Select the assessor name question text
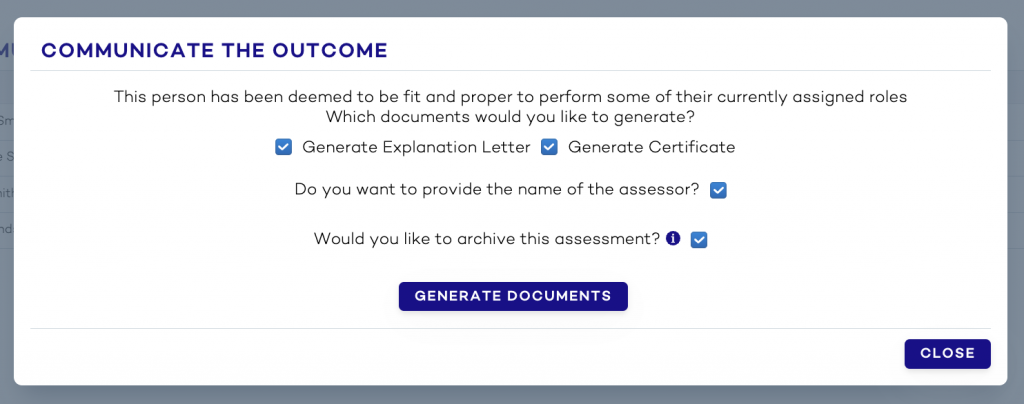Viewport: 1024px width, 404px height. tap(497, 190)
